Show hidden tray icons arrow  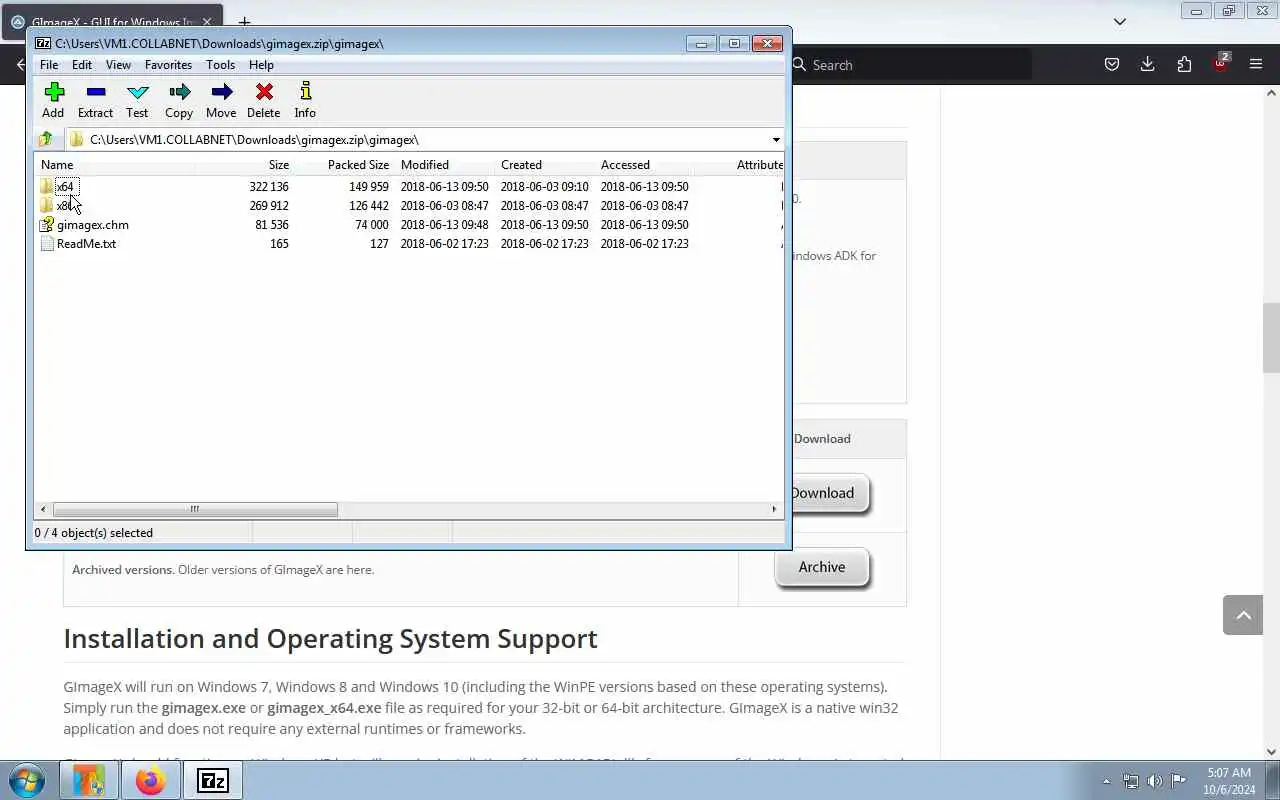tap(1106, 781)
